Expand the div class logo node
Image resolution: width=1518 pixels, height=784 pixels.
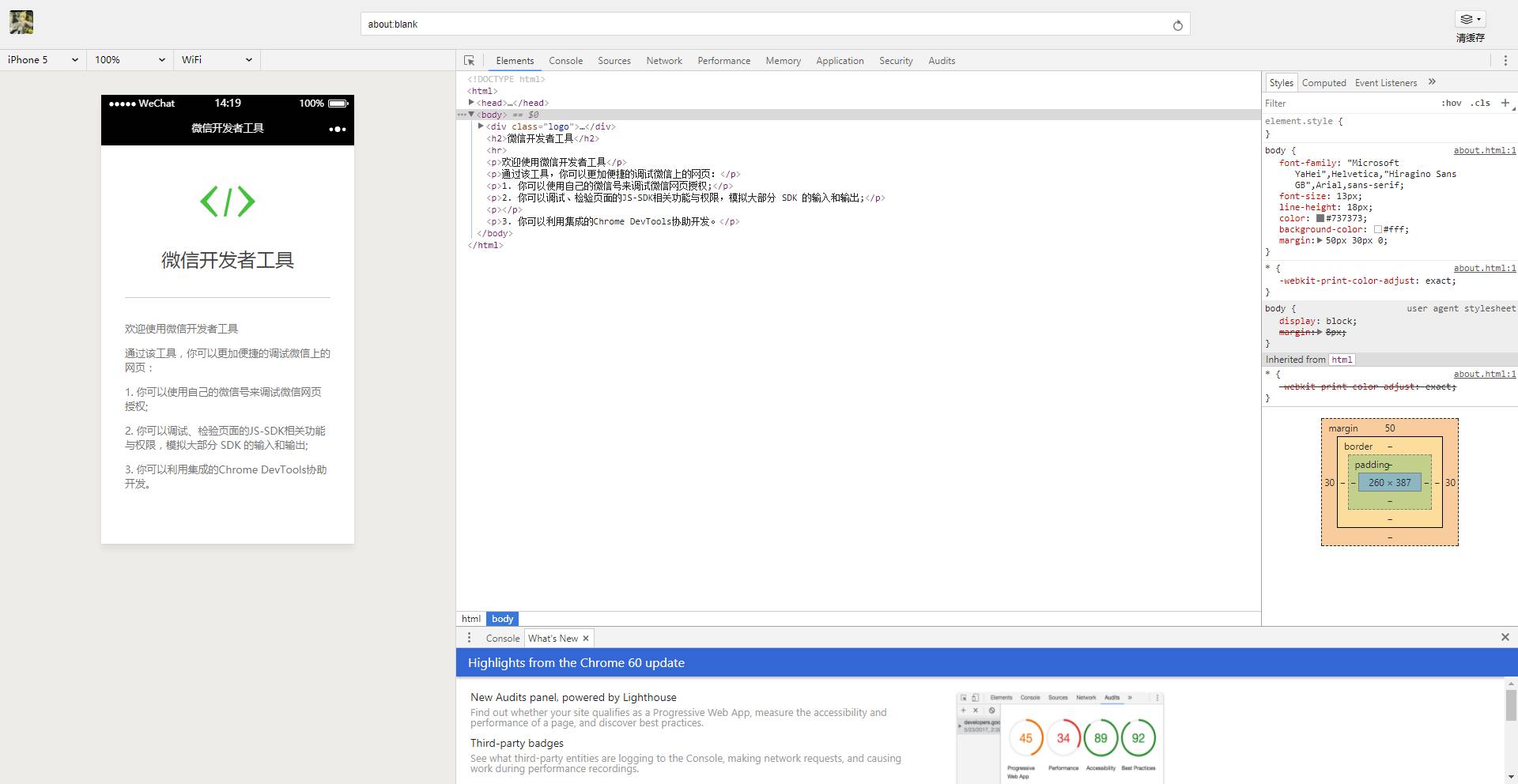481,126
